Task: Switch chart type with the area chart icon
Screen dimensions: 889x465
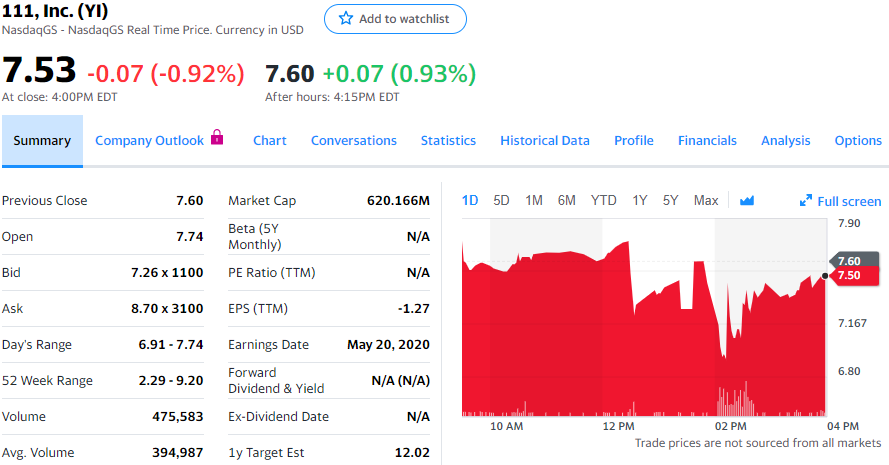Action: 746,201
